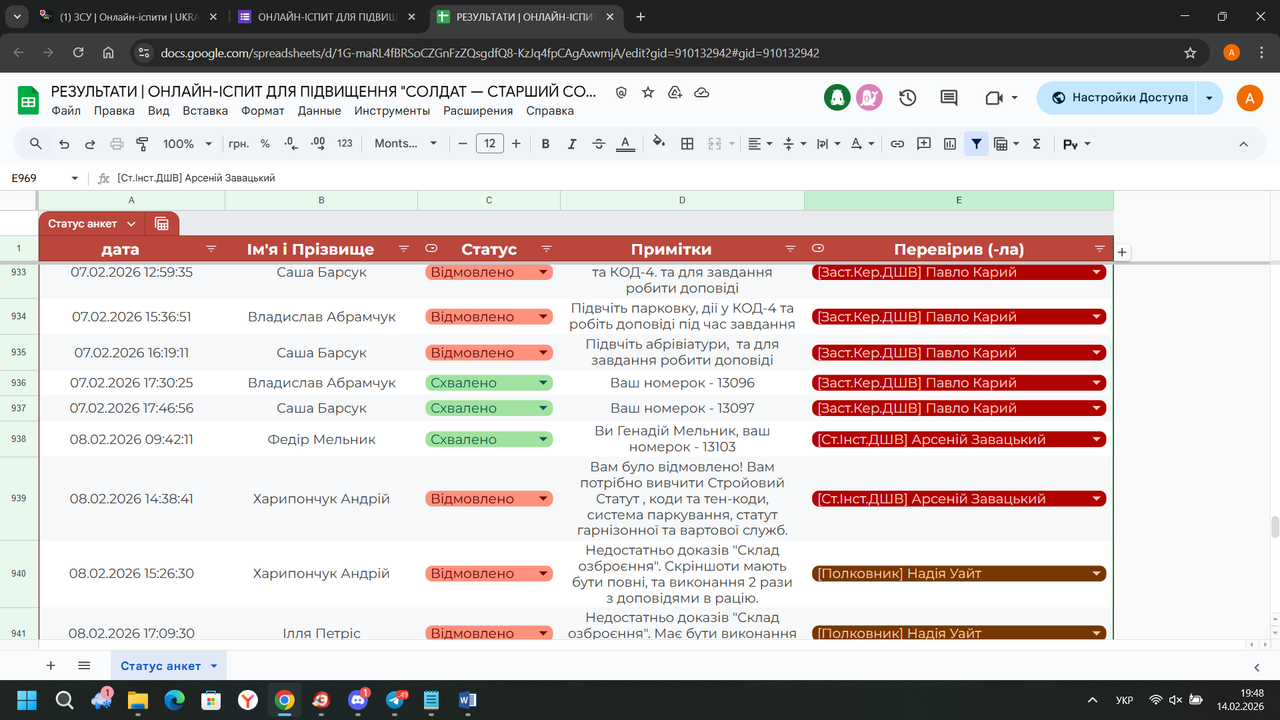Toggle the filter button in toolbar
Viewport: 1280px width, 720px height.
976,144
